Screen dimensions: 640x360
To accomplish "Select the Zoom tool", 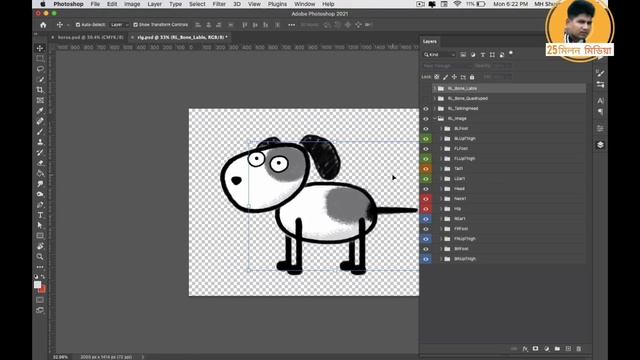I will (40, 257).
